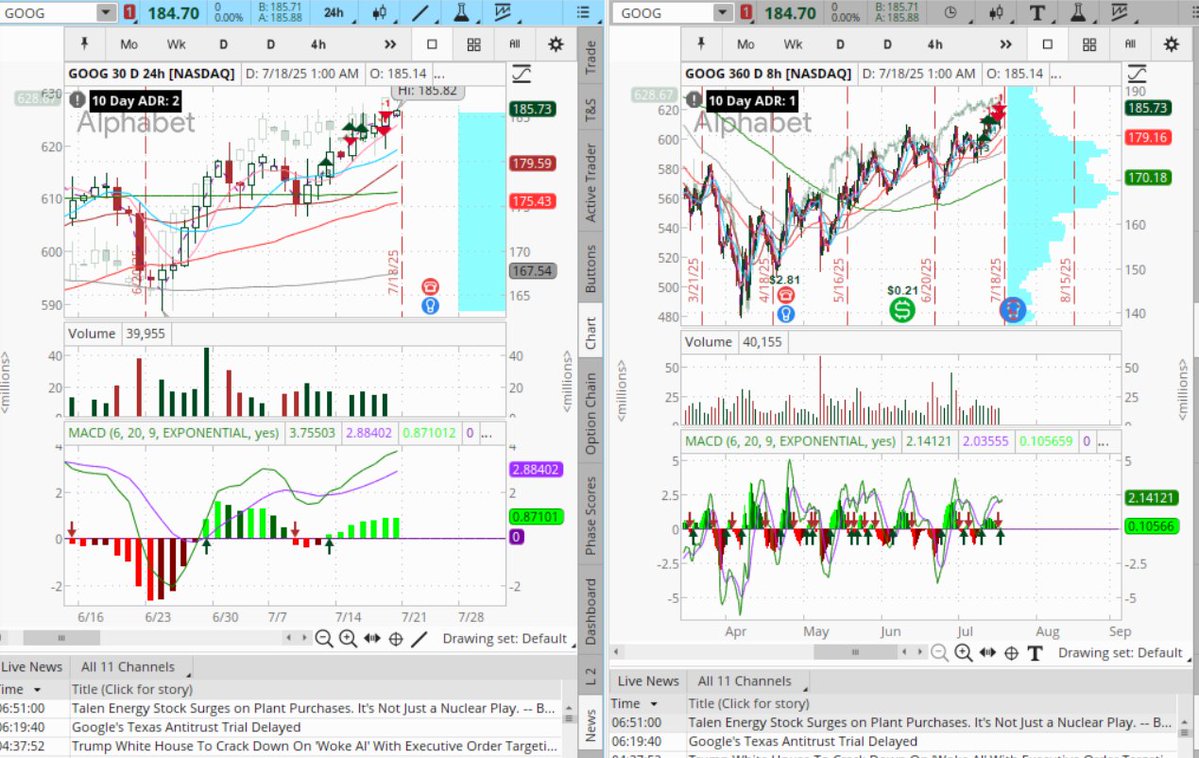Open the list menu icon in left header
The width and height of the screenshot is (1199, 758).
(583, 13)
